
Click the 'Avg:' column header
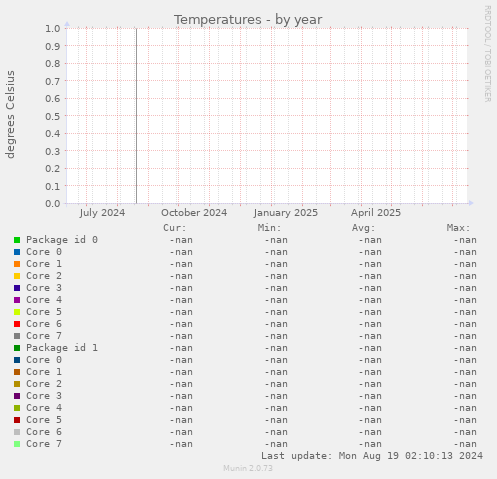(x=364, y=228)
